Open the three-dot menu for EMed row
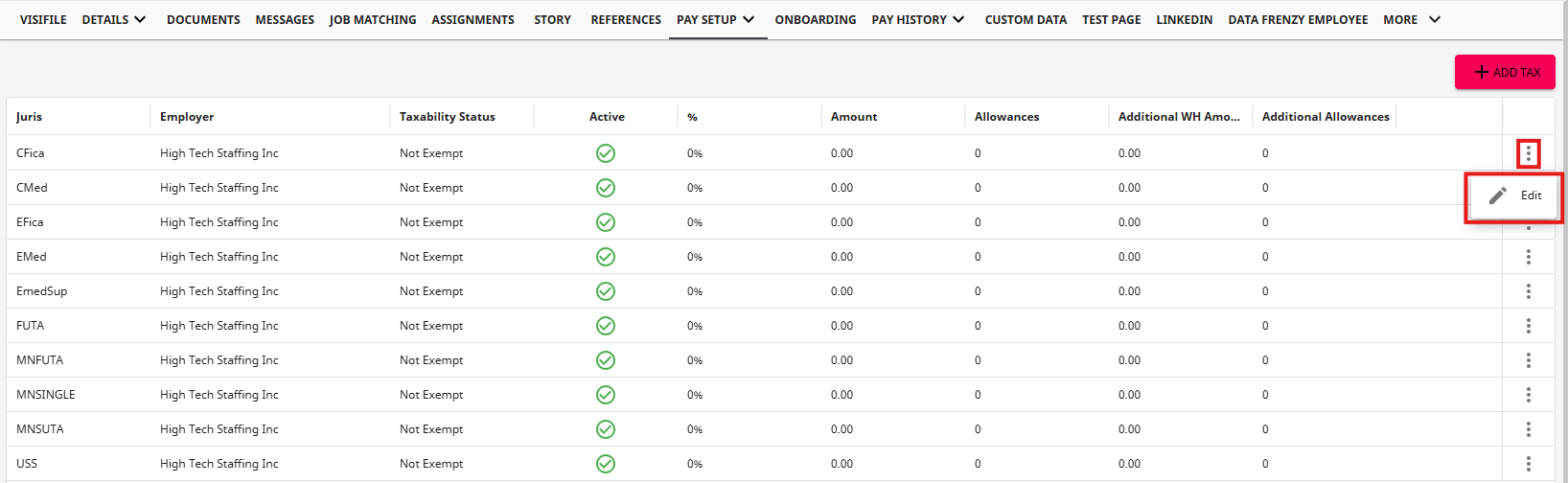 1528,257
